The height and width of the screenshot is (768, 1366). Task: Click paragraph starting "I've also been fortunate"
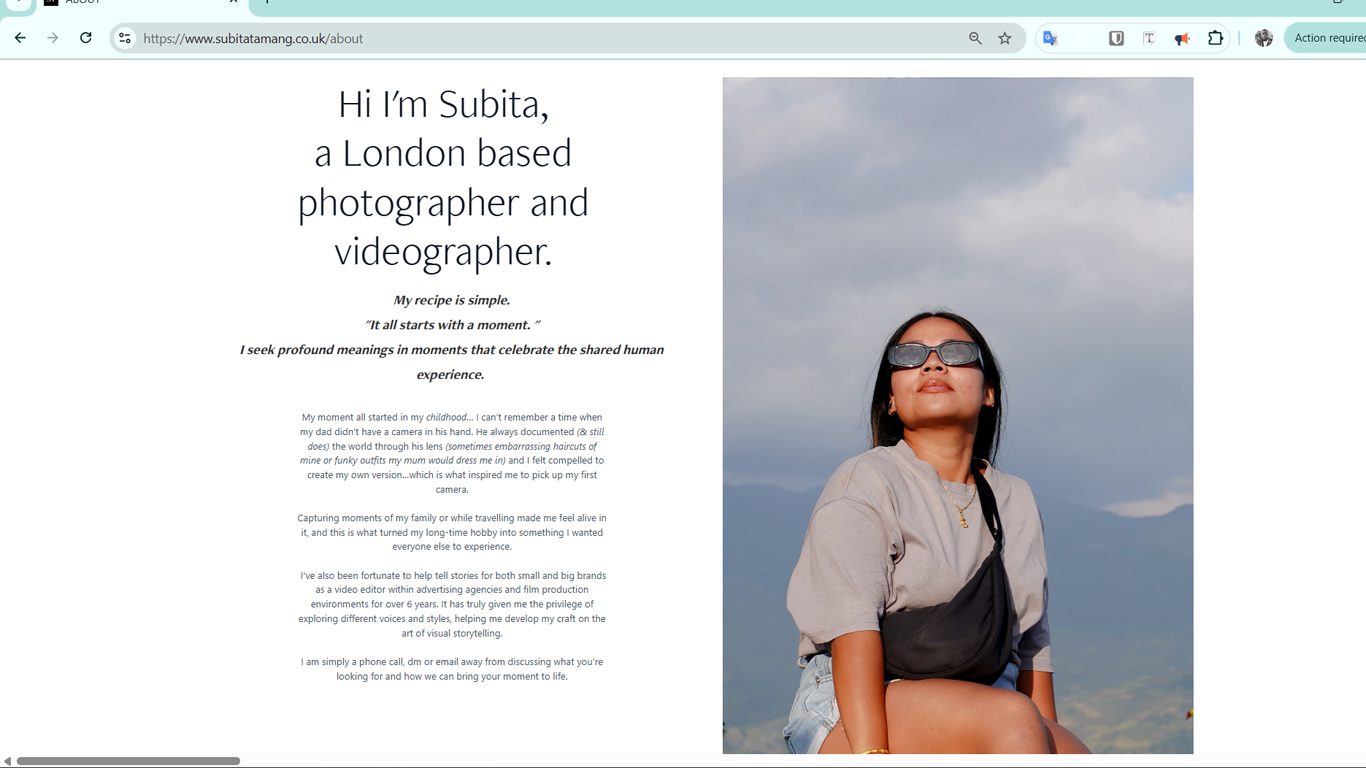[452, 604]
